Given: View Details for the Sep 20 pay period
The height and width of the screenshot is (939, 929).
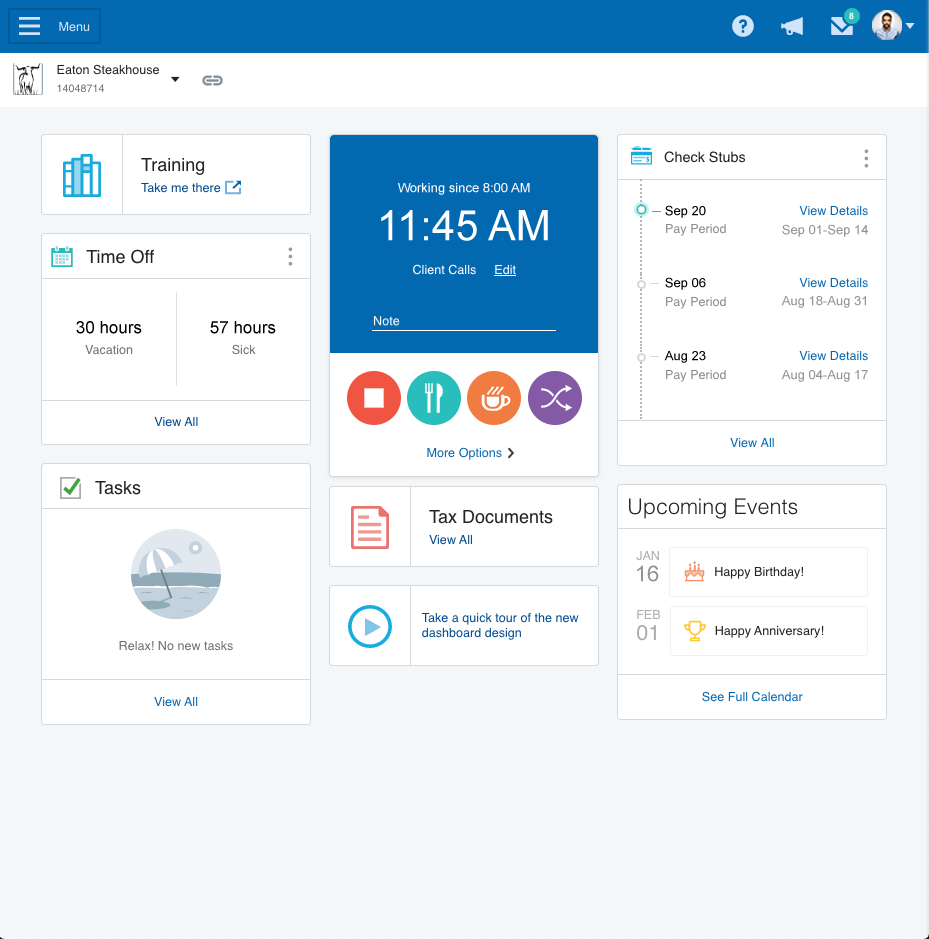Looking at the screenshot, I should click(833, 211).
